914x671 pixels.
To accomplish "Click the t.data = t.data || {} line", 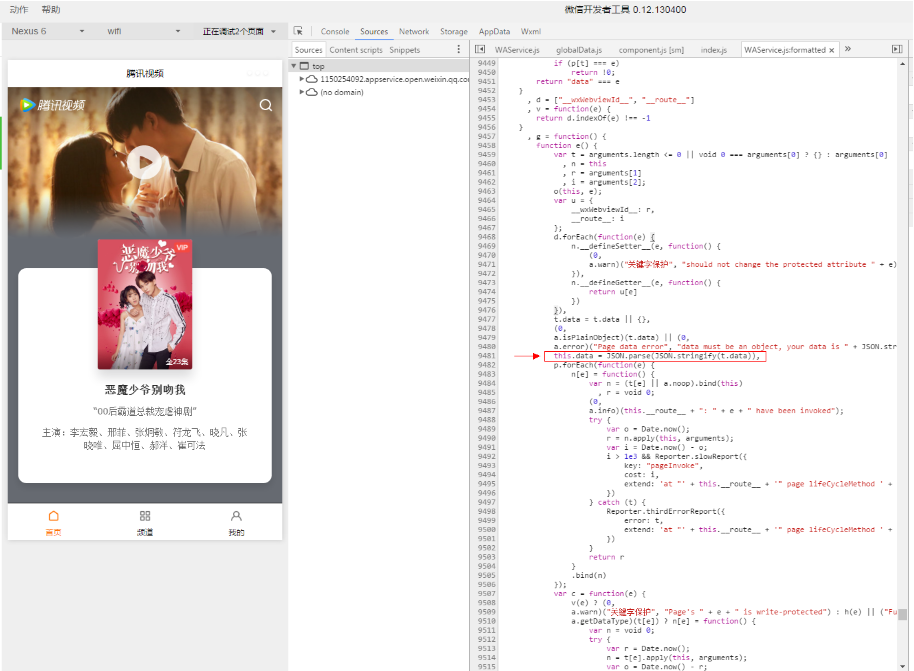I will 602,319.
